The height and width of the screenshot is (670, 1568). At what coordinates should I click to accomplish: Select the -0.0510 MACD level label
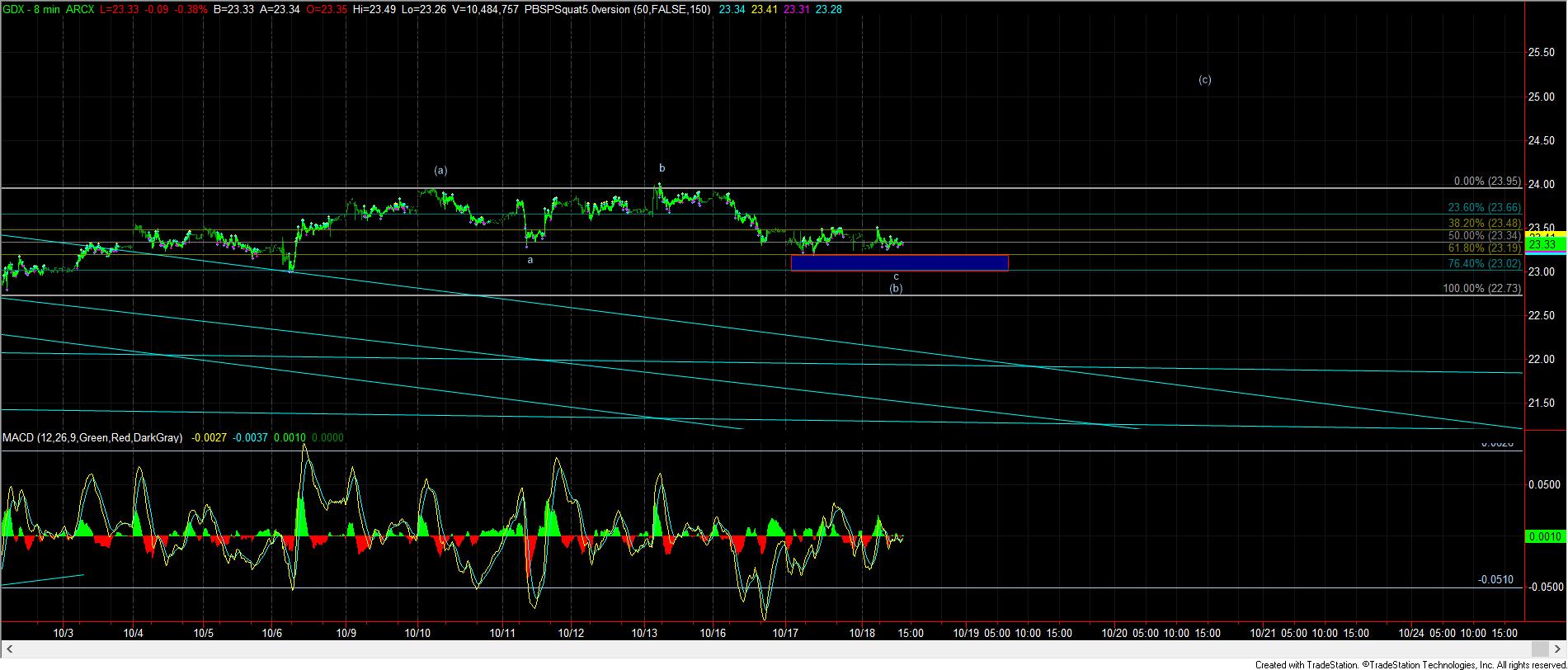(1495, 579)
